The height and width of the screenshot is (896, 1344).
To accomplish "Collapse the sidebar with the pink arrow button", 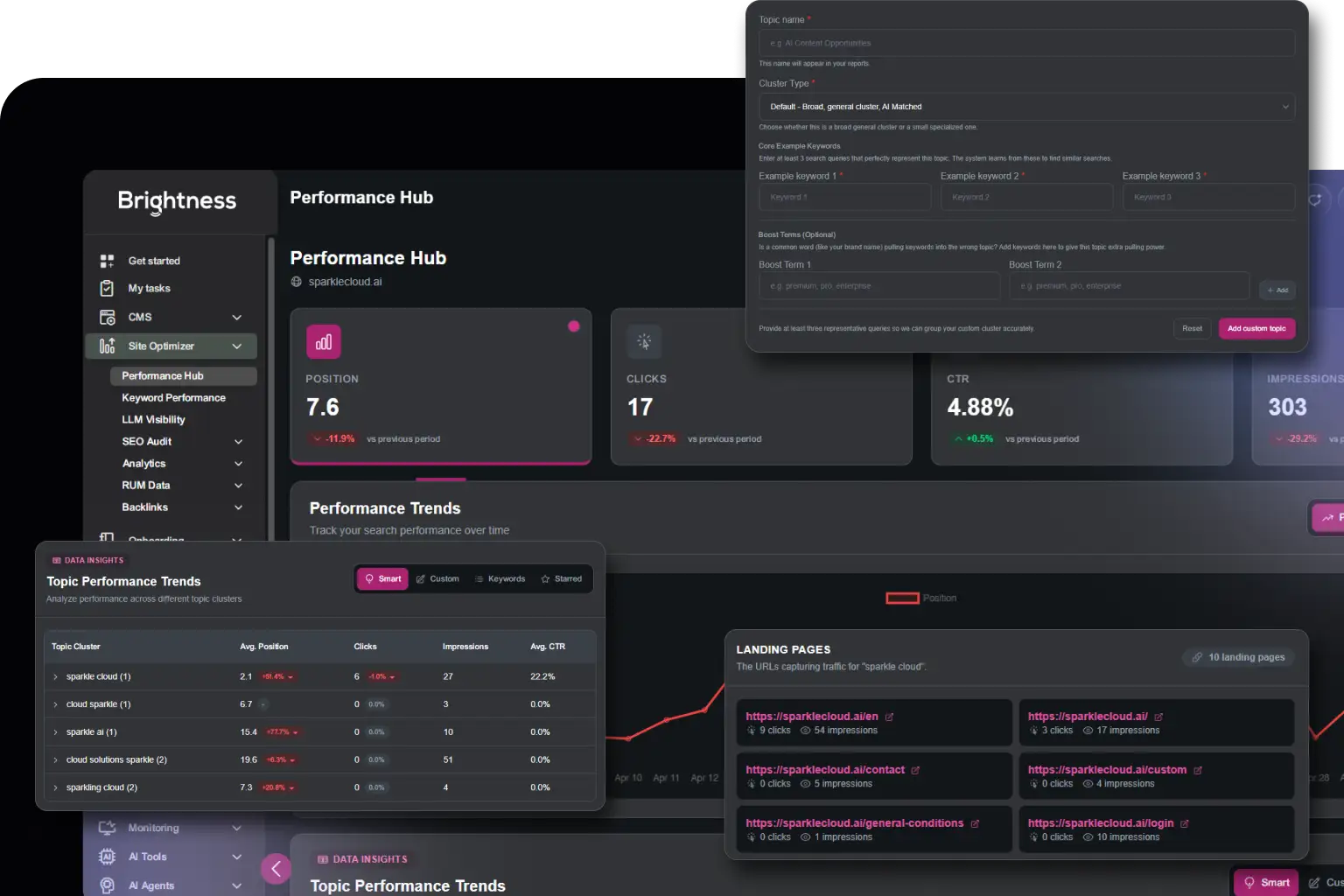I will [276, 869].
